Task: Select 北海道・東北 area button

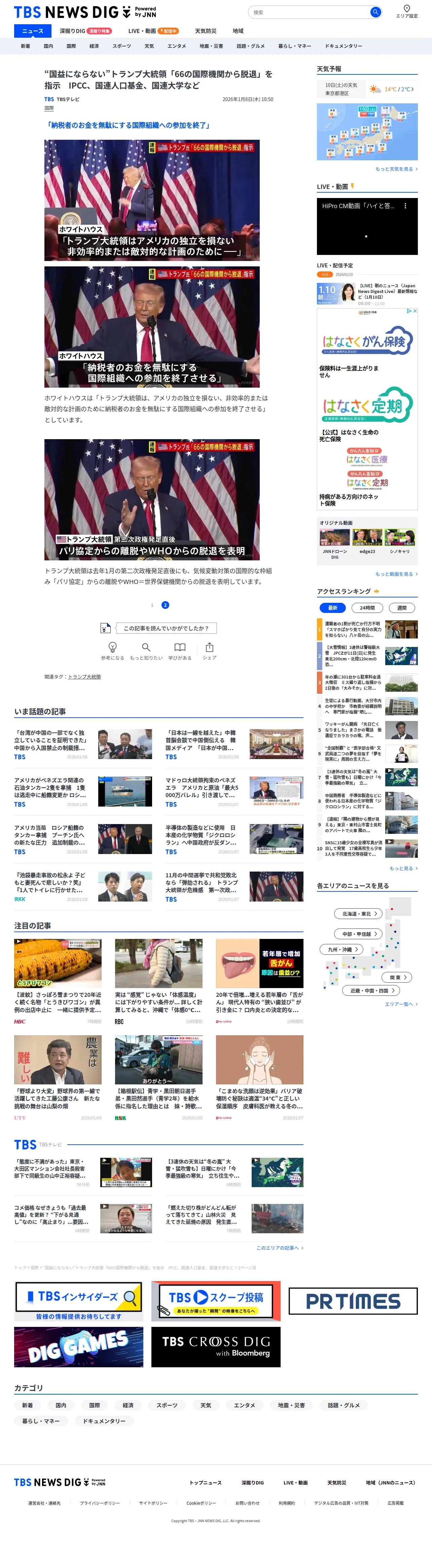Action: click(x=358, y=914)
